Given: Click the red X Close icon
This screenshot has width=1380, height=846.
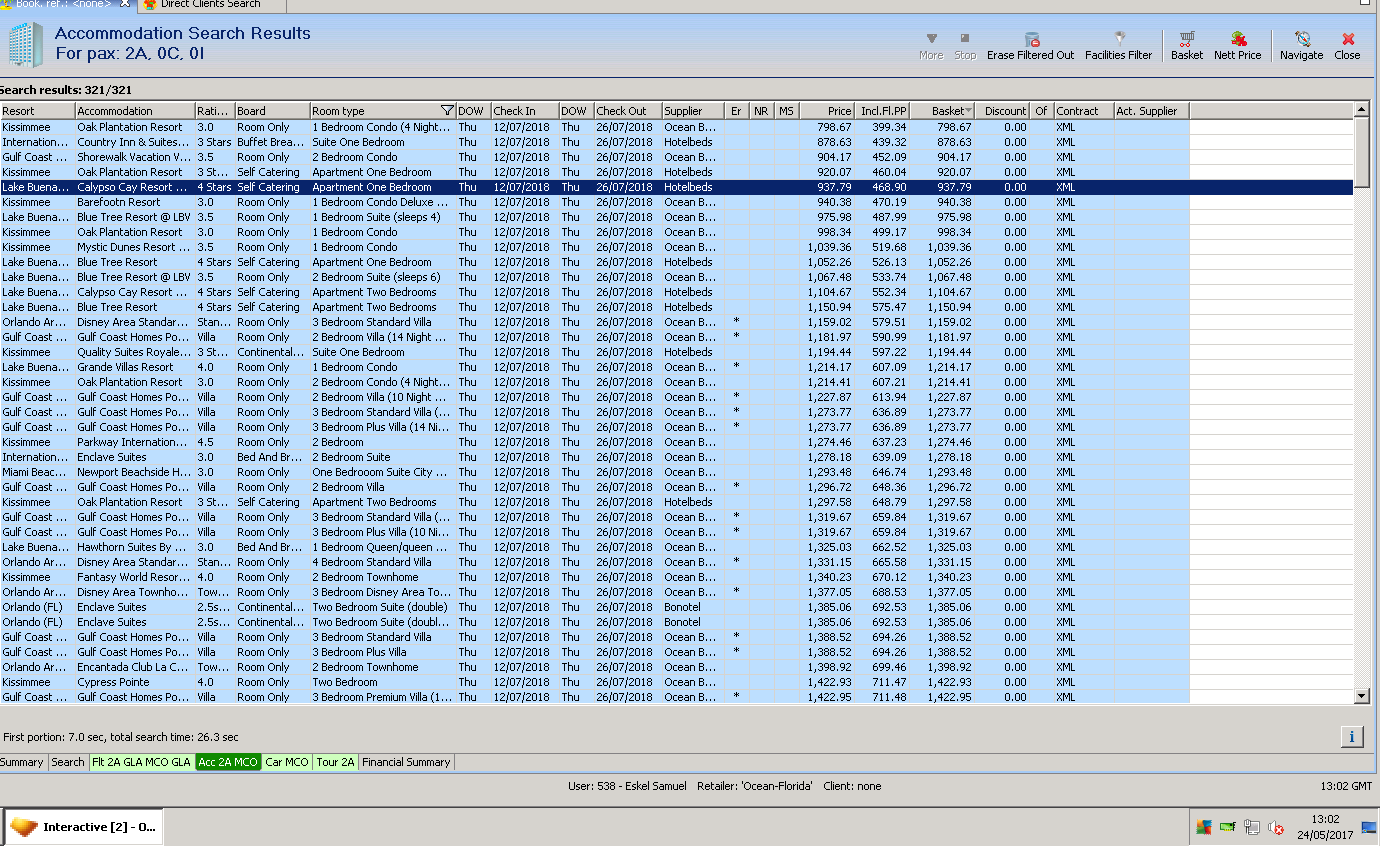Looking at the screenshot, I should [x=1348, y=40].
